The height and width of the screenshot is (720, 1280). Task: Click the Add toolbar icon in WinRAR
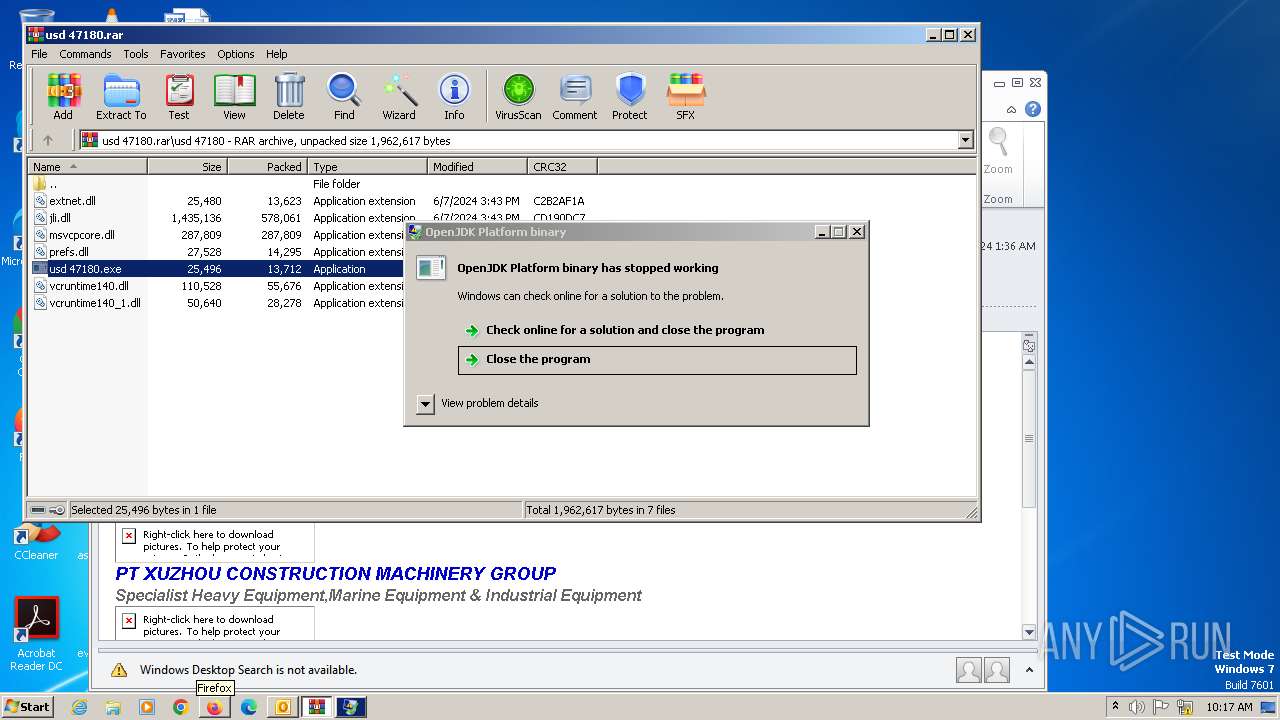(63, 97)
